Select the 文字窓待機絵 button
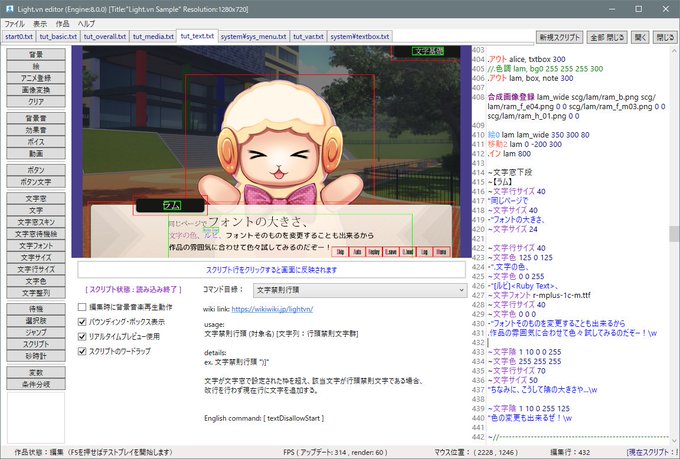Image resolution: width=680 pixels, height=459 pixels. click(36, 233)
